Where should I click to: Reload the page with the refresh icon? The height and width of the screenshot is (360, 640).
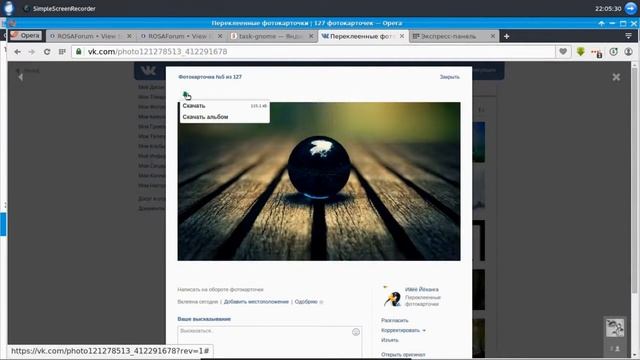47,52
